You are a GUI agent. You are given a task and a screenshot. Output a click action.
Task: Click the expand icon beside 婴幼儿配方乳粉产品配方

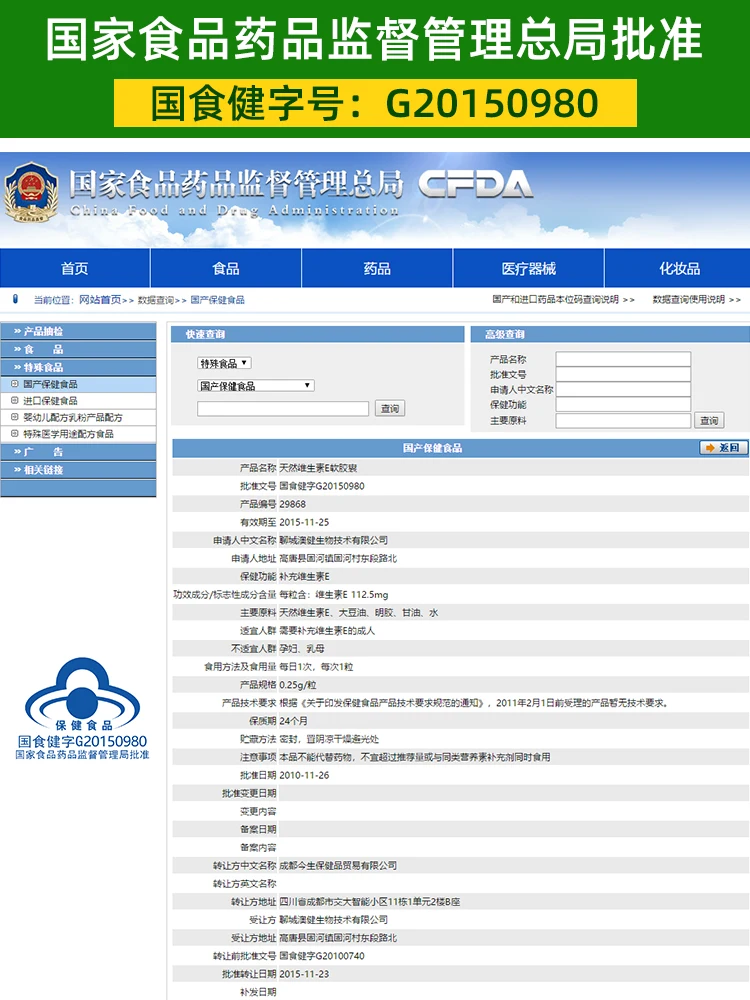pyautogui.click(x=15, y=417)
